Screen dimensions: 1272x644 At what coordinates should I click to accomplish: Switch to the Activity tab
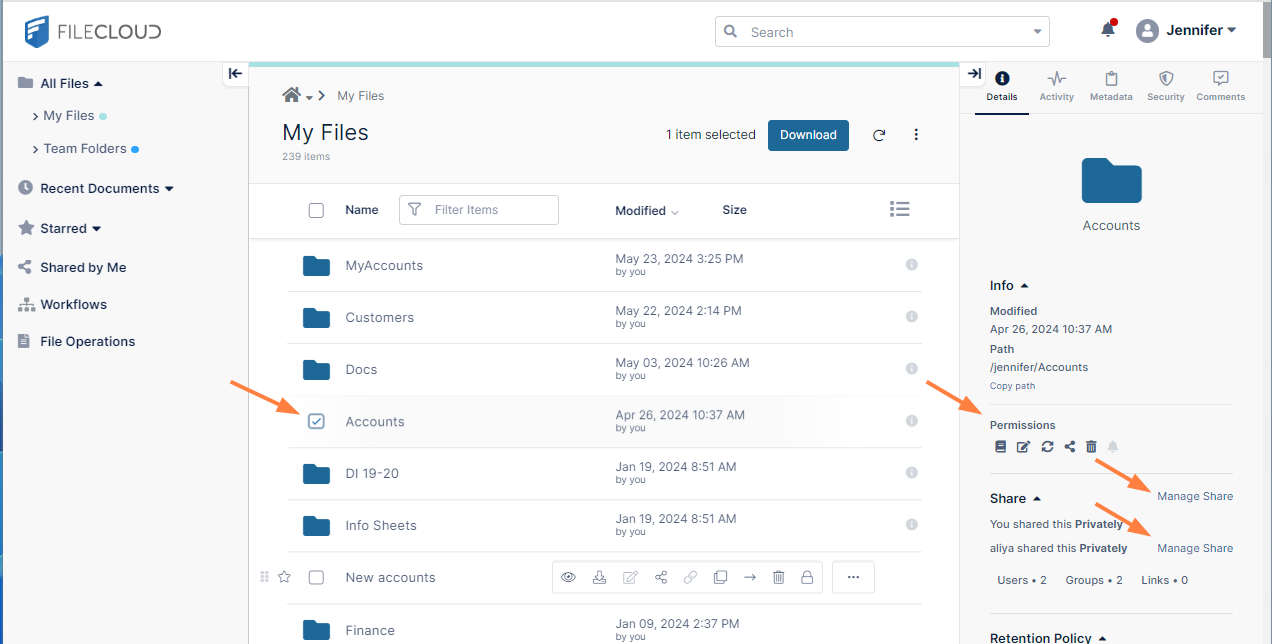pyautogui.click(x=1056, y=85)
